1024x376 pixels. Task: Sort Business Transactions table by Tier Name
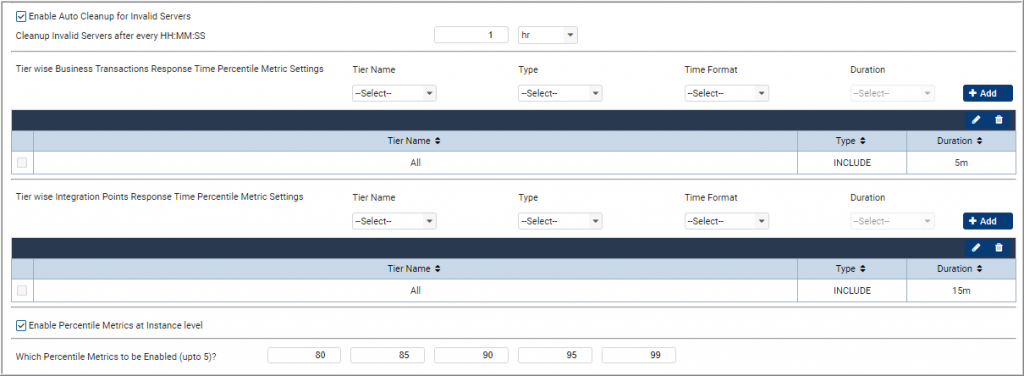[x=415, y=140]
